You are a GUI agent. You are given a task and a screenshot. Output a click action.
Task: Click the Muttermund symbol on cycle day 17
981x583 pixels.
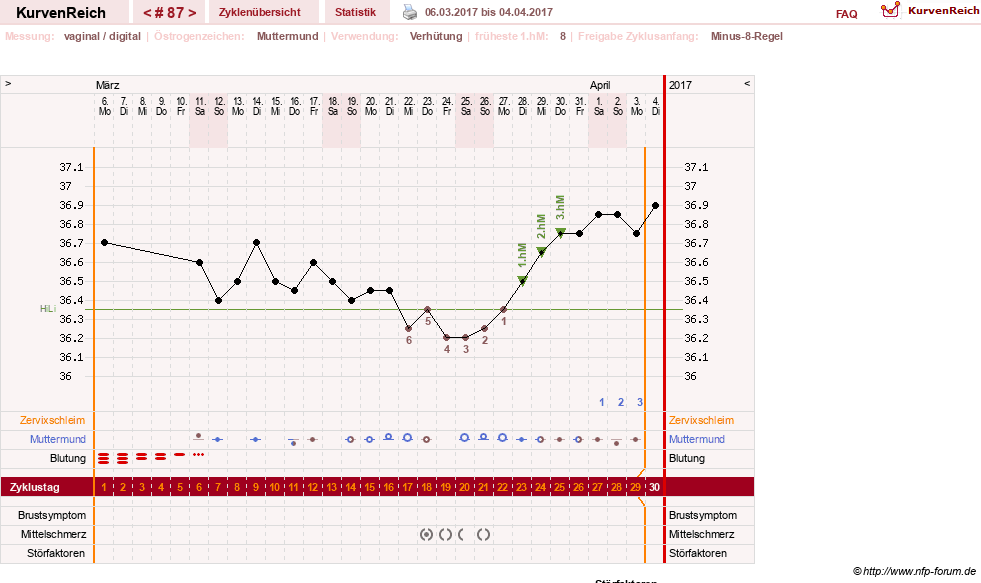click(x=407, y=438)
